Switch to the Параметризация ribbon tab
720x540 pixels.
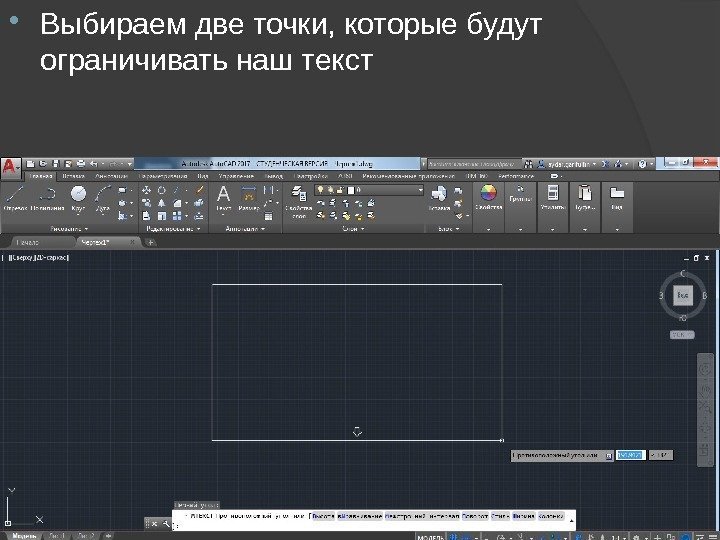[x=163, y=176]
